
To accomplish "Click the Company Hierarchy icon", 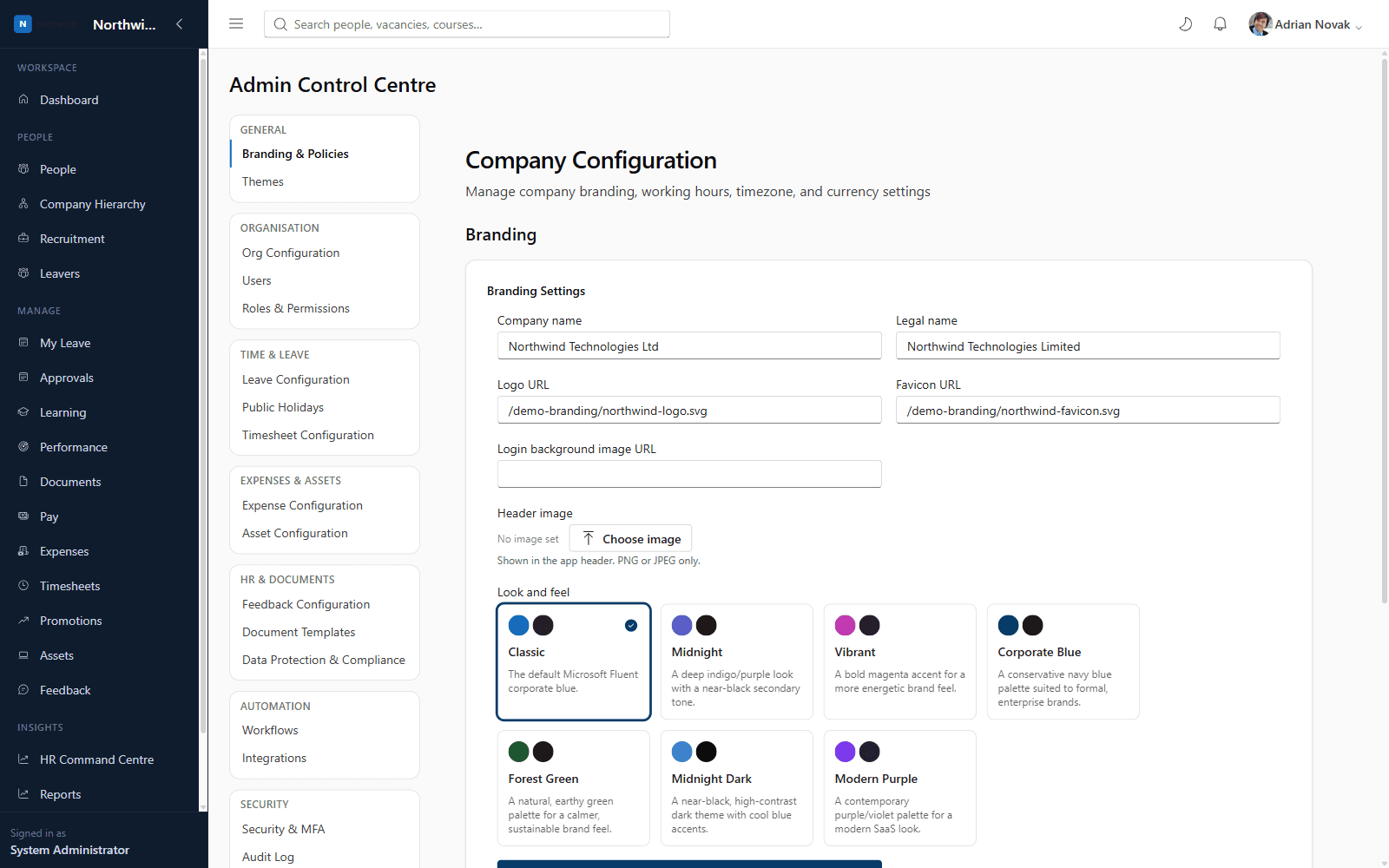I will tap(23, 204).
